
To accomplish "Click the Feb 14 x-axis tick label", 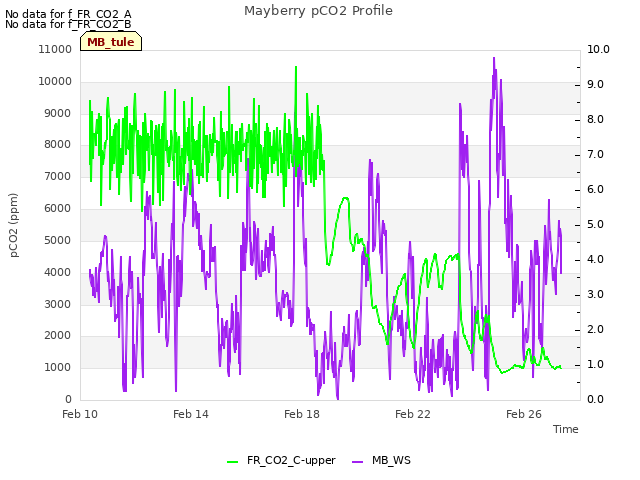I will [191, 414].
